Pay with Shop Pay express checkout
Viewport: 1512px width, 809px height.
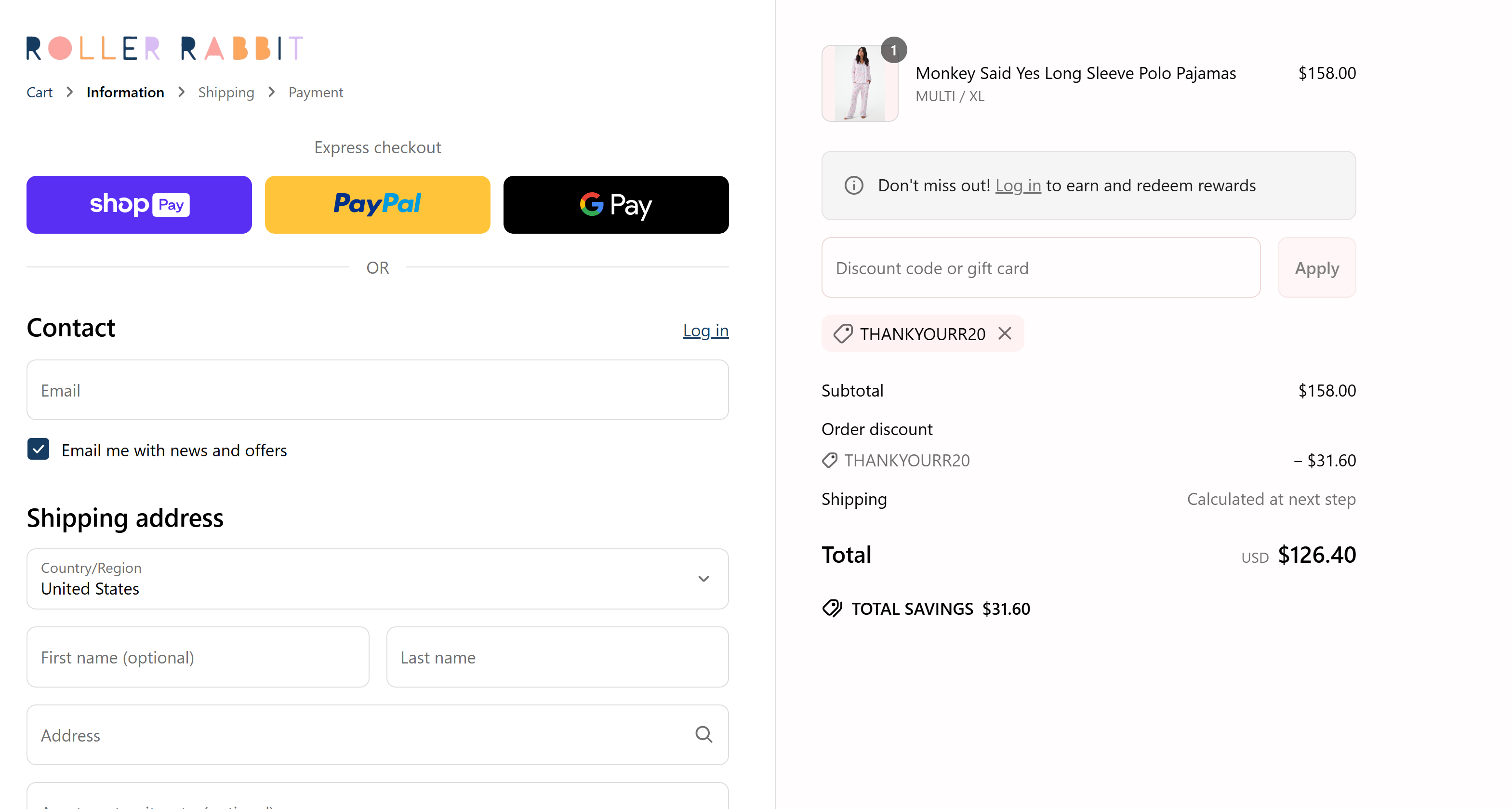139,204
